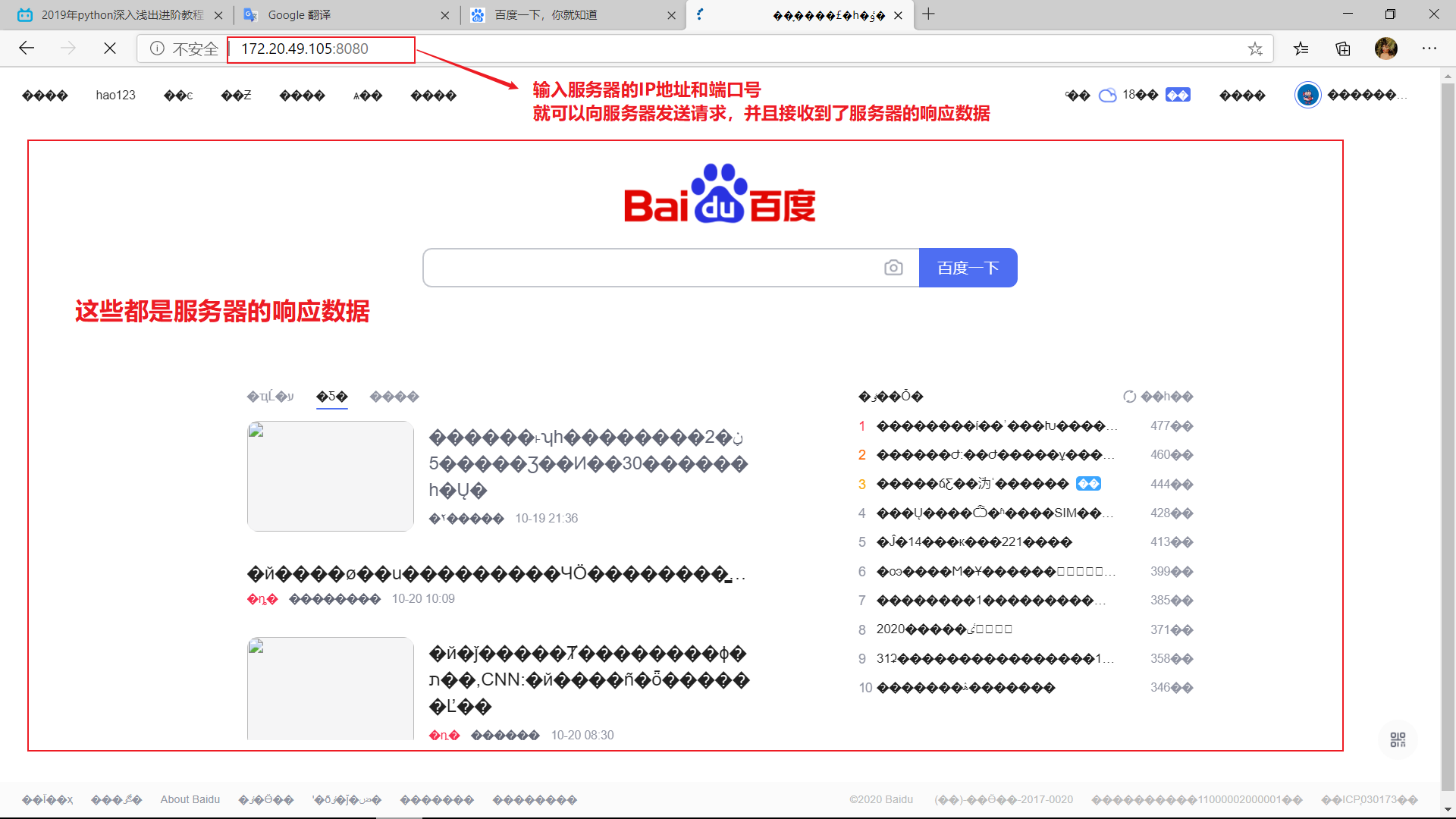
Task: Click the first news article thumbnail
Action: [331, 476]
